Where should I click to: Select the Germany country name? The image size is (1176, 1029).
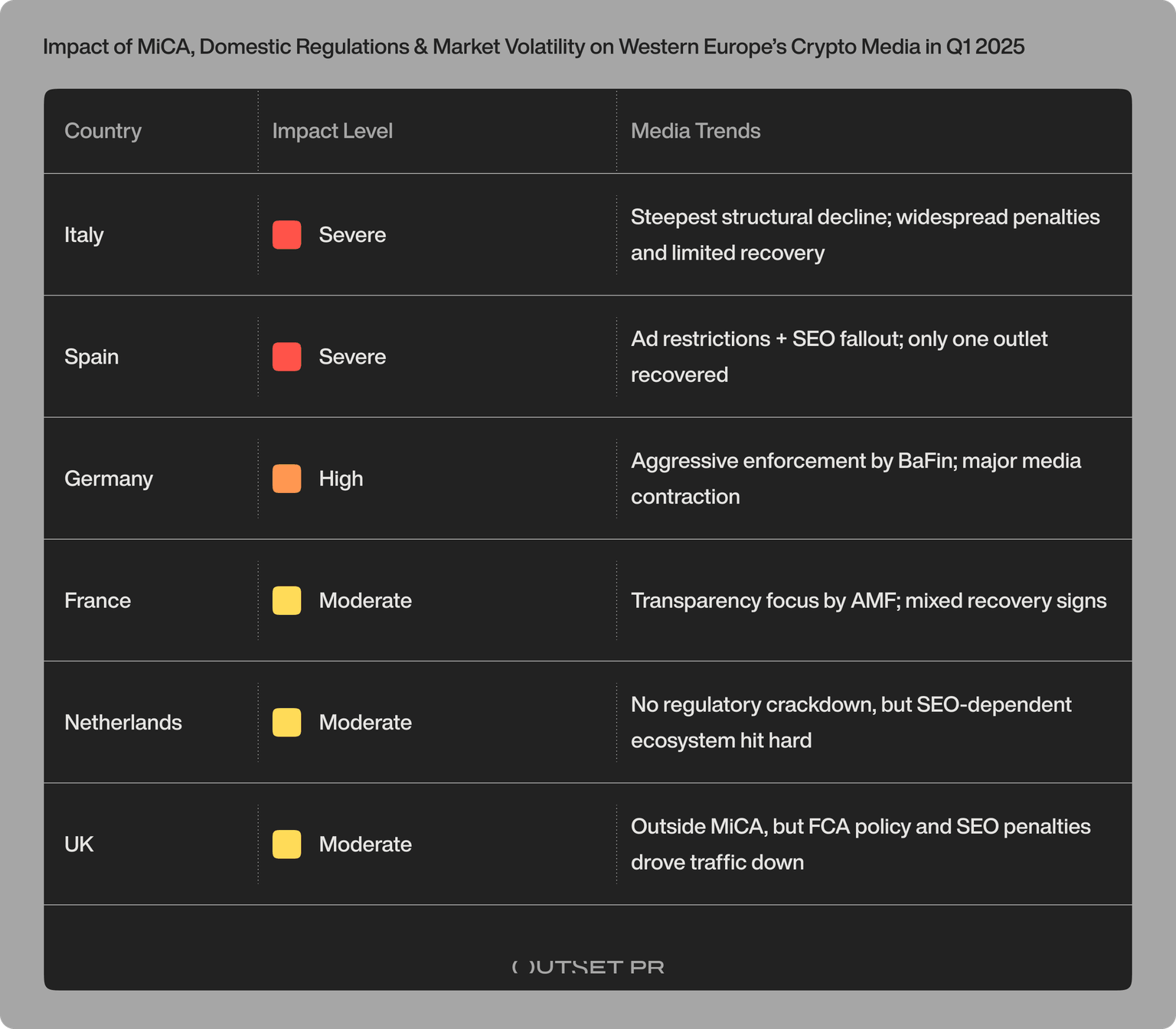109,479
